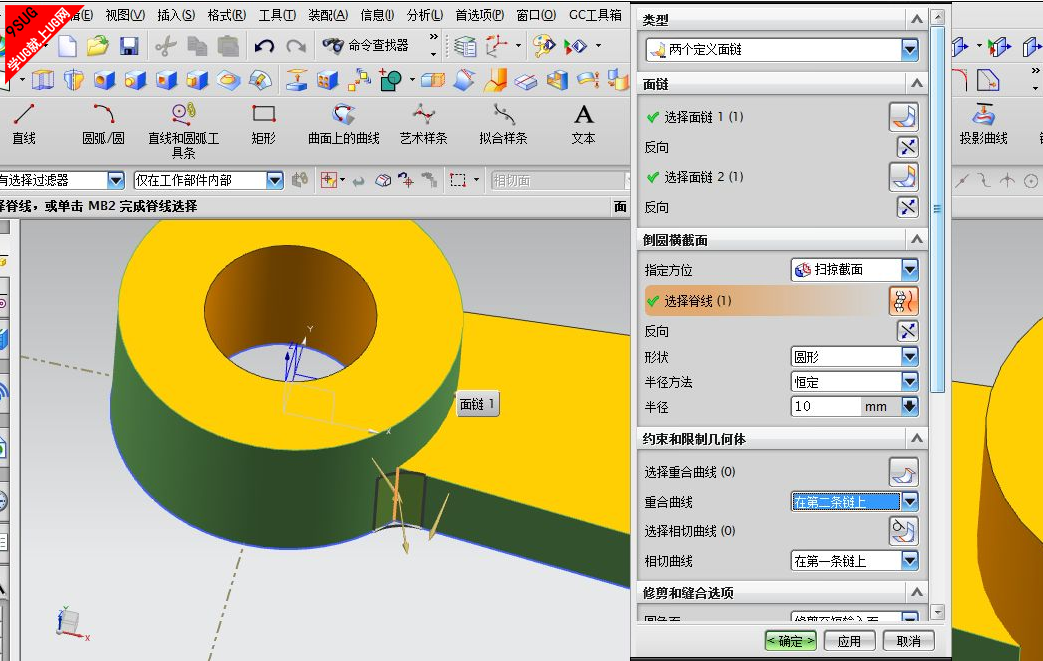The image size is (1043, 661).
Task: Open the 视图(V) menu
Action: 125,15
